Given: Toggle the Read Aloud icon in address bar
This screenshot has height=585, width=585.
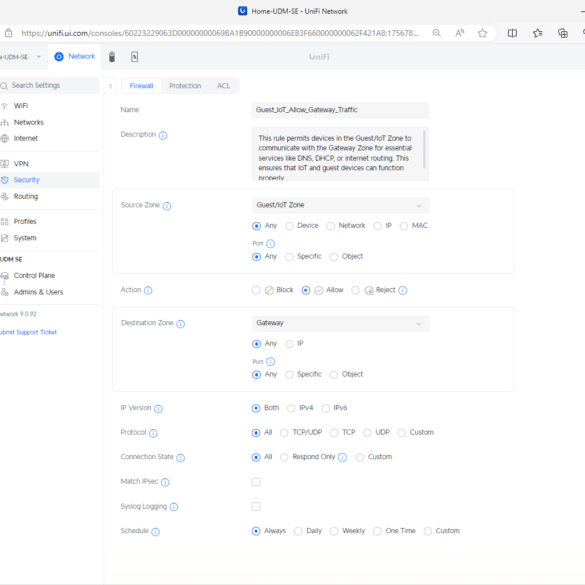Looking at the screenshot, I should pos(460,33).
